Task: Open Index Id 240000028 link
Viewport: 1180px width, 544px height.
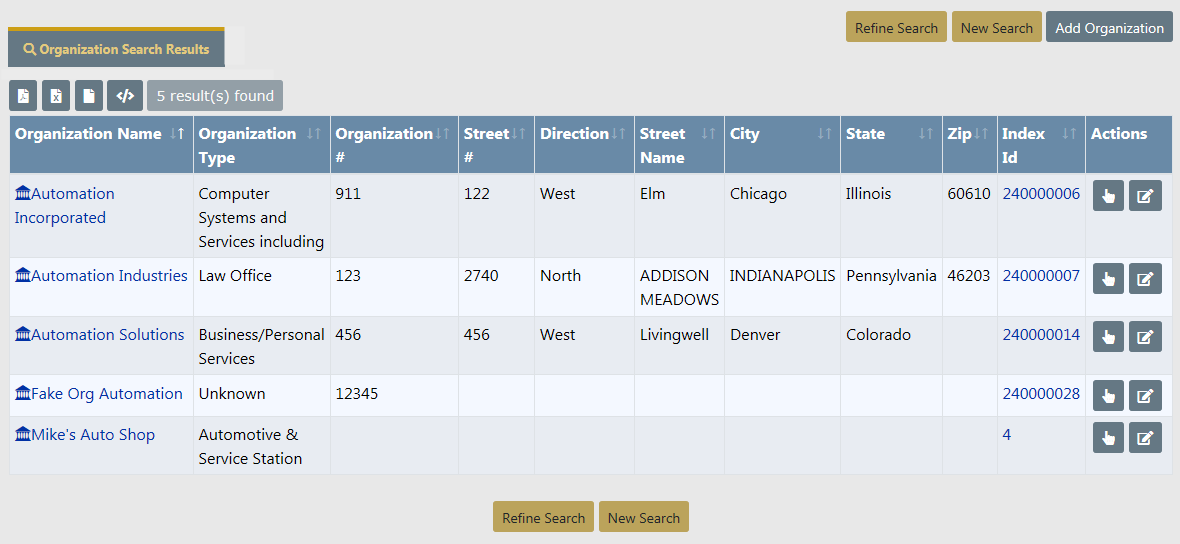Action: point(1041,394)
